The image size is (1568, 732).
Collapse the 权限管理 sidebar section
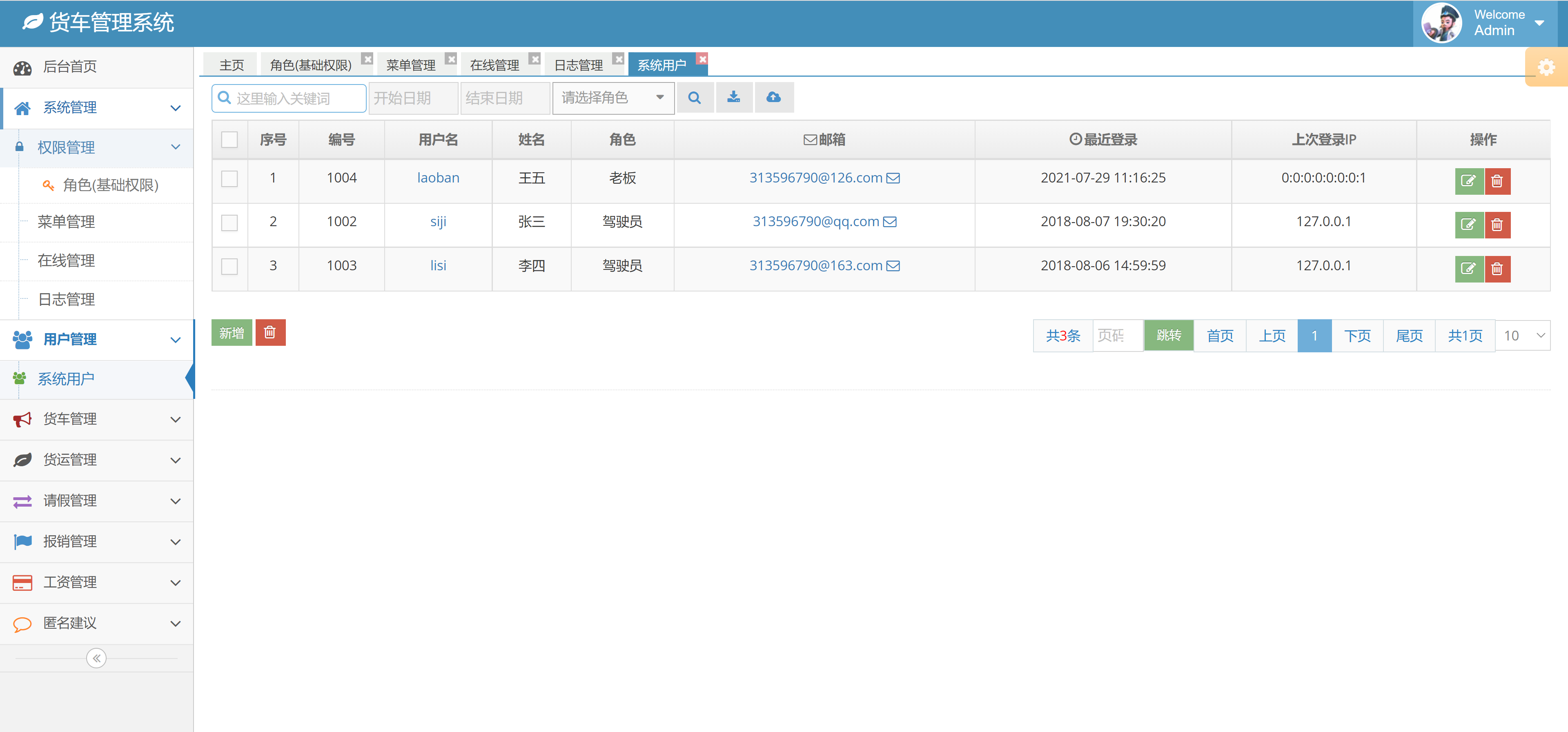click(176, 147)
